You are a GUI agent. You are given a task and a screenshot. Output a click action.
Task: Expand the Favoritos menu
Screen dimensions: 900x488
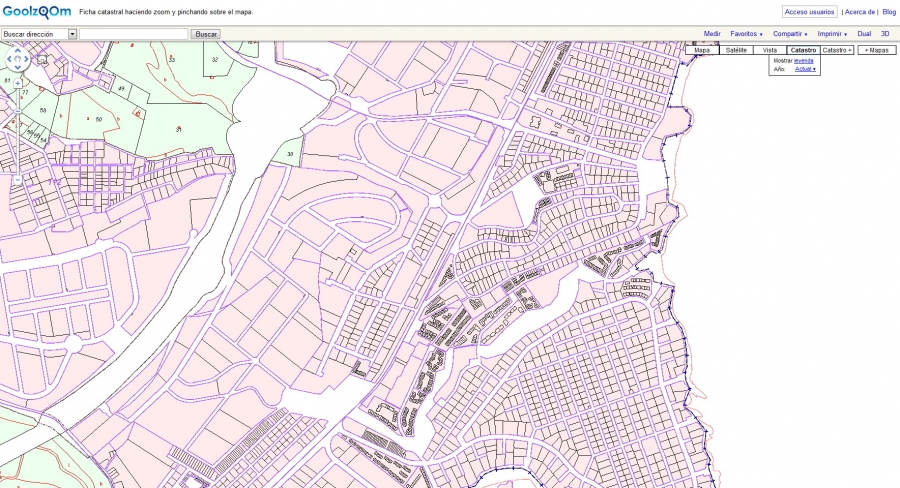tap(746, 34)
